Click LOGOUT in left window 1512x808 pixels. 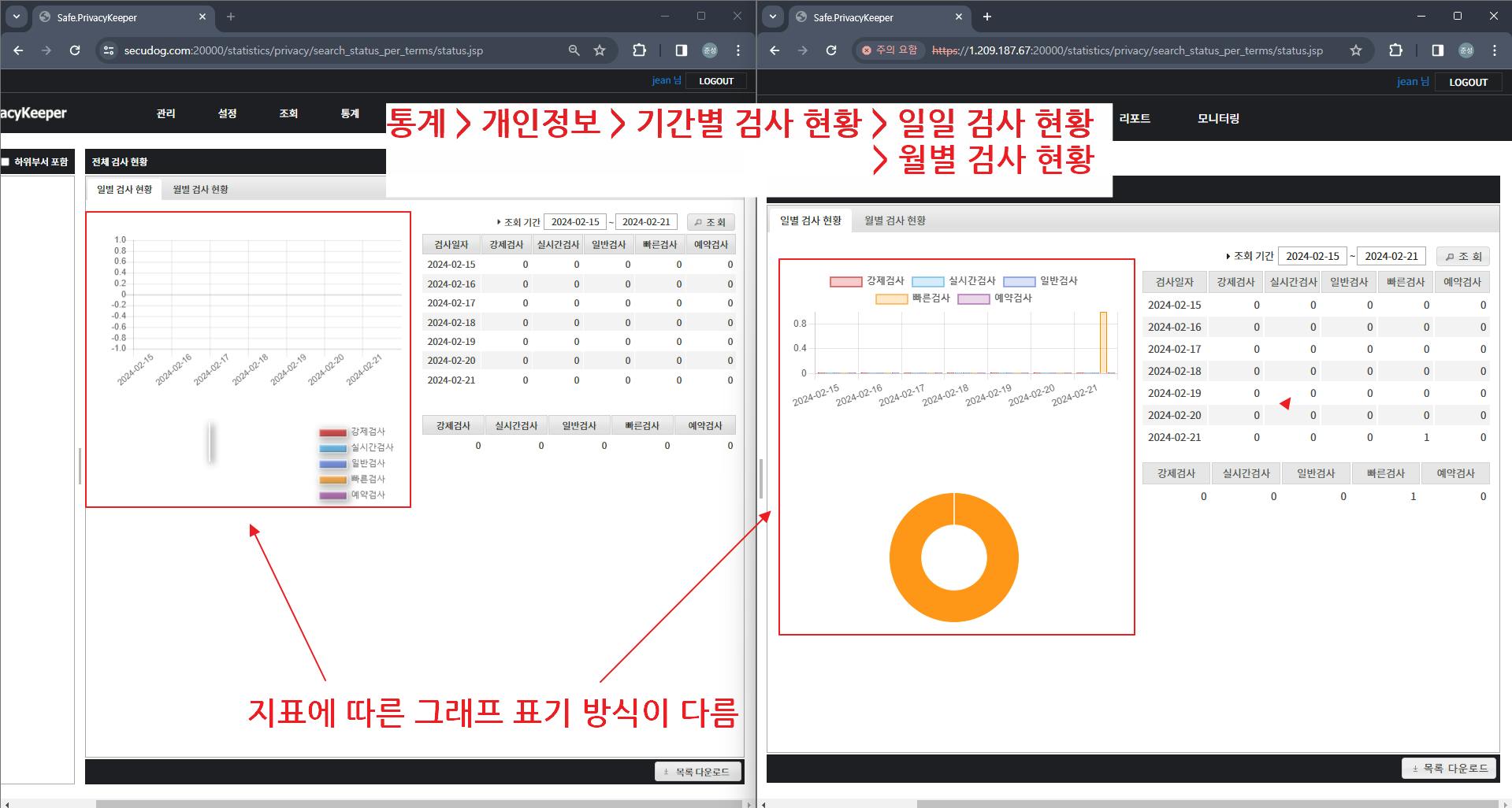point(716,81)
